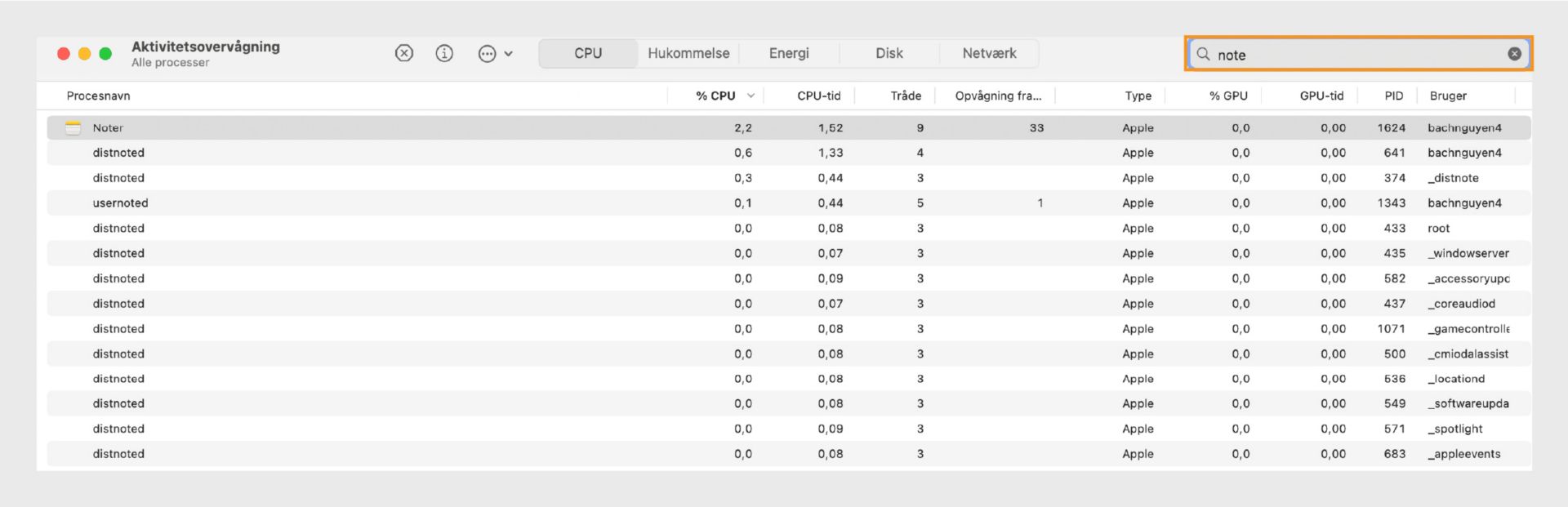The height and width of the screenshot is (507, 1568).
Task: Select distnoted process with PID 641
Action: [x=118, y=153]
